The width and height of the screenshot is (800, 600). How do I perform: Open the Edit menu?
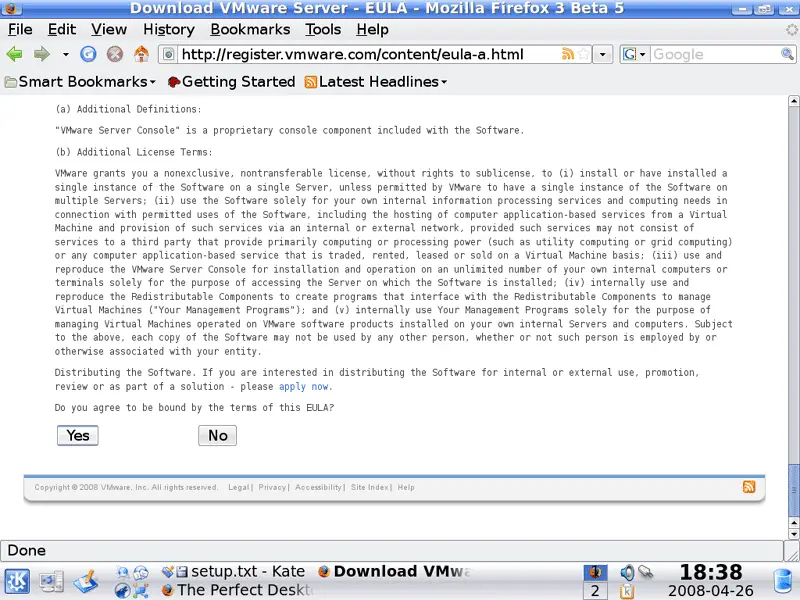(x=62, y=30)
